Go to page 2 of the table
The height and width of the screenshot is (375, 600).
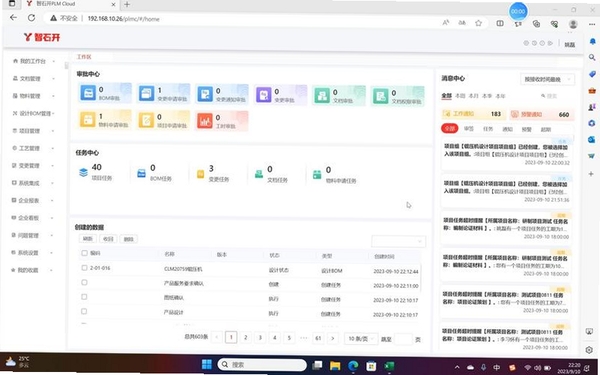(246, 338)
